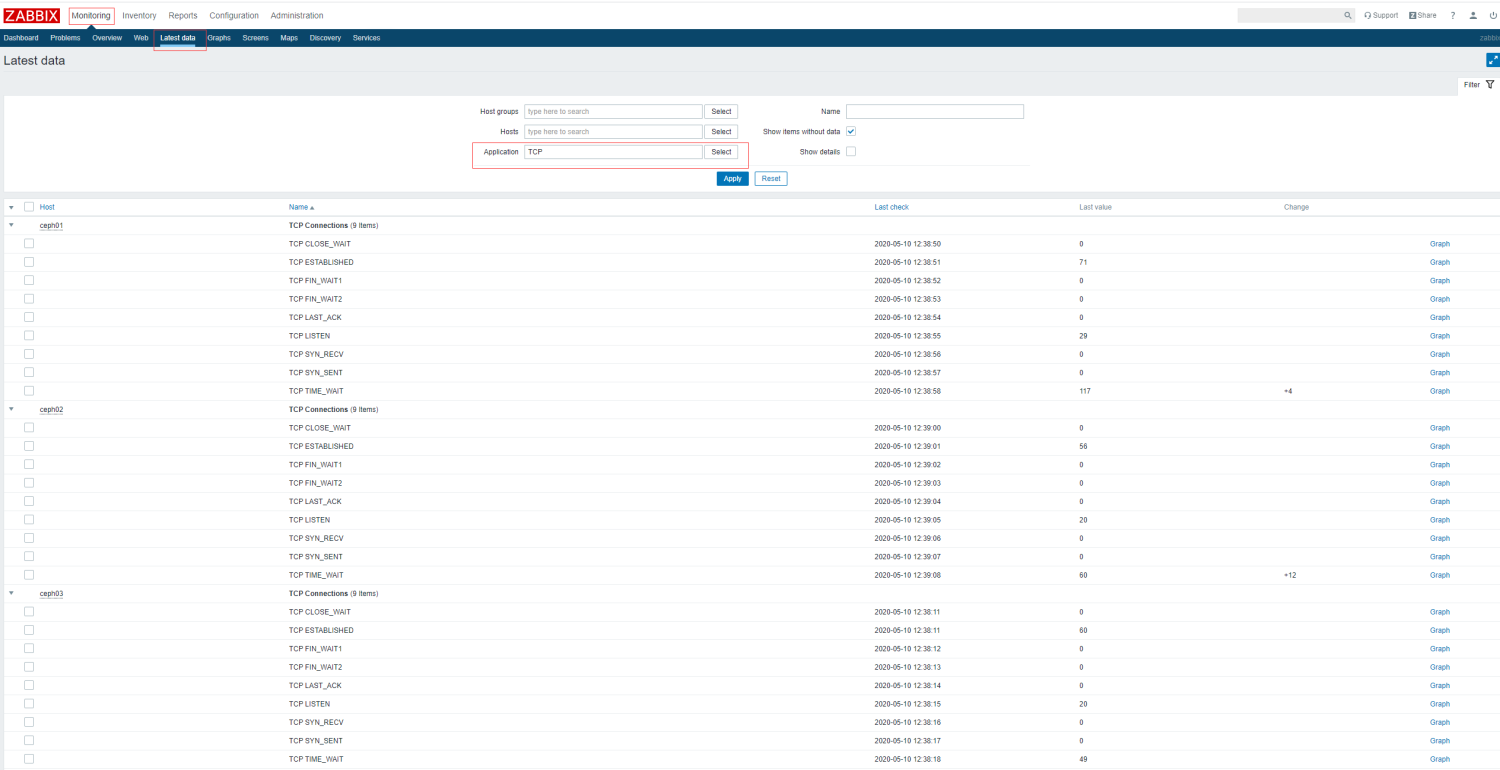Open the Services submenu
The height and width of the screenshot is (770, 1500).
(x=366, y=38)
